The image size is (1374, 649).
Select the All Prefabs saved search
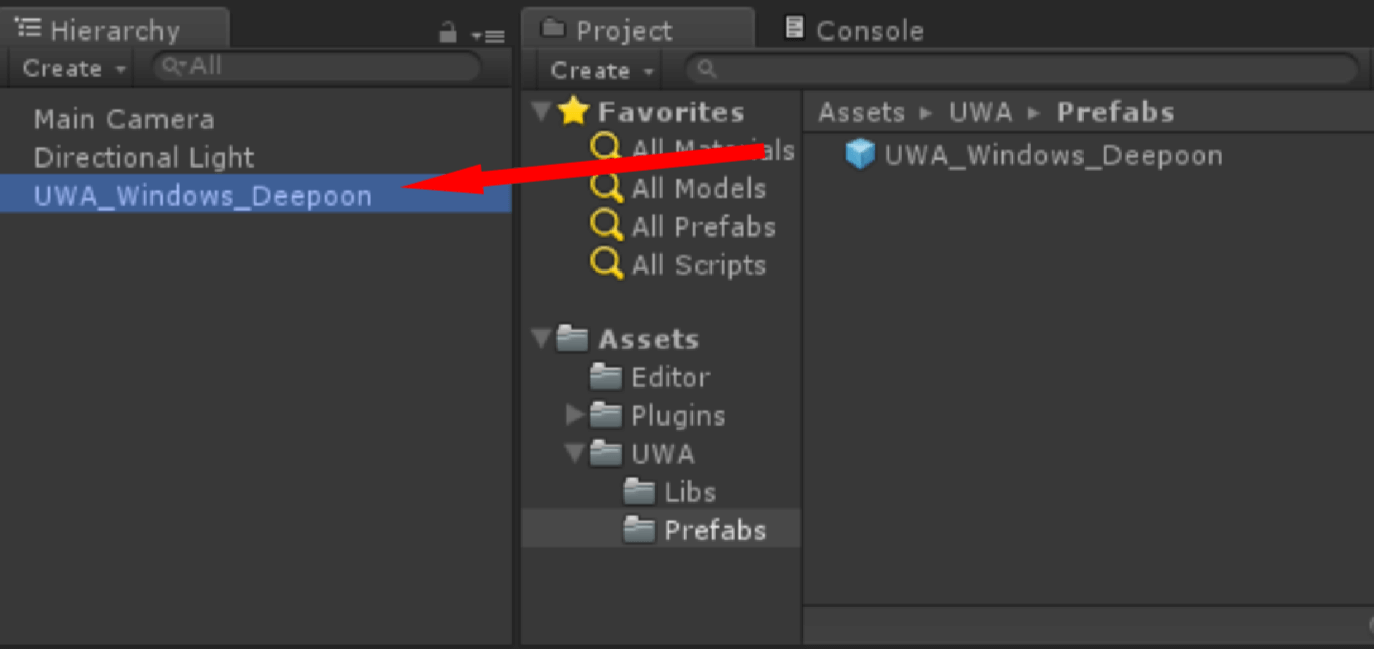click(x=703, y=227)
